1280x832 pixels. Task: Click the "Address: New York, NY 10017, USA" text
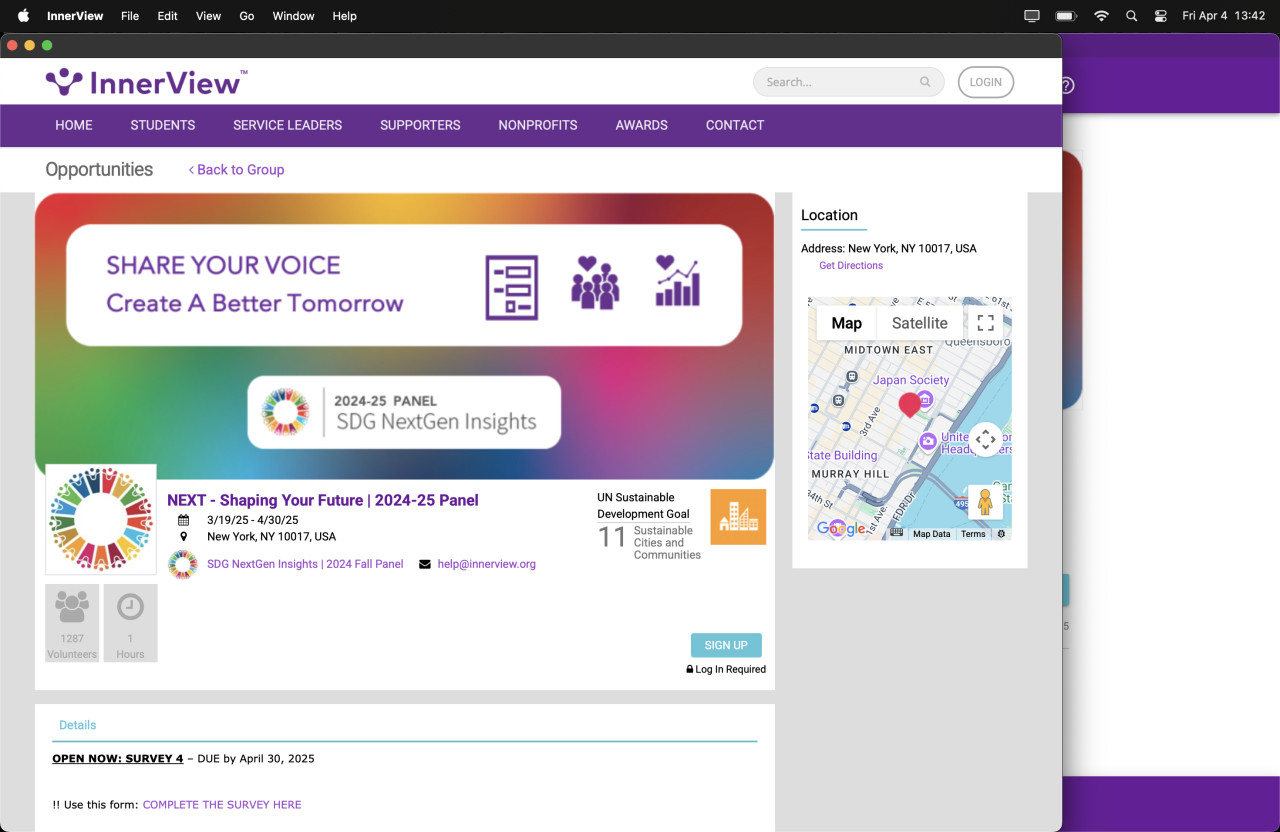[x=889, y=248]
